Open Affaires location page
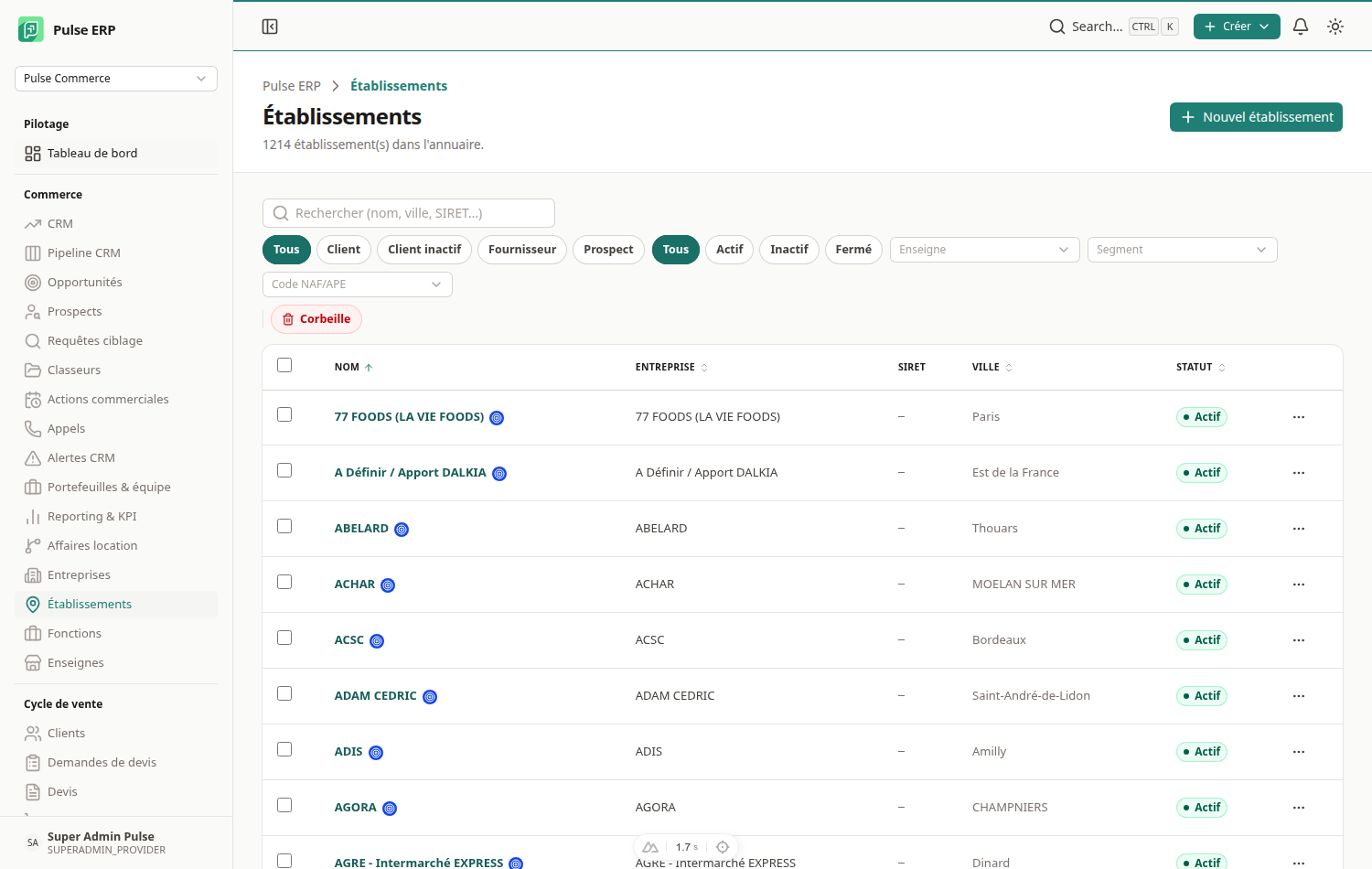Image resolution: width=1372 pixels, height=869 pixels. tap(116, 545)
